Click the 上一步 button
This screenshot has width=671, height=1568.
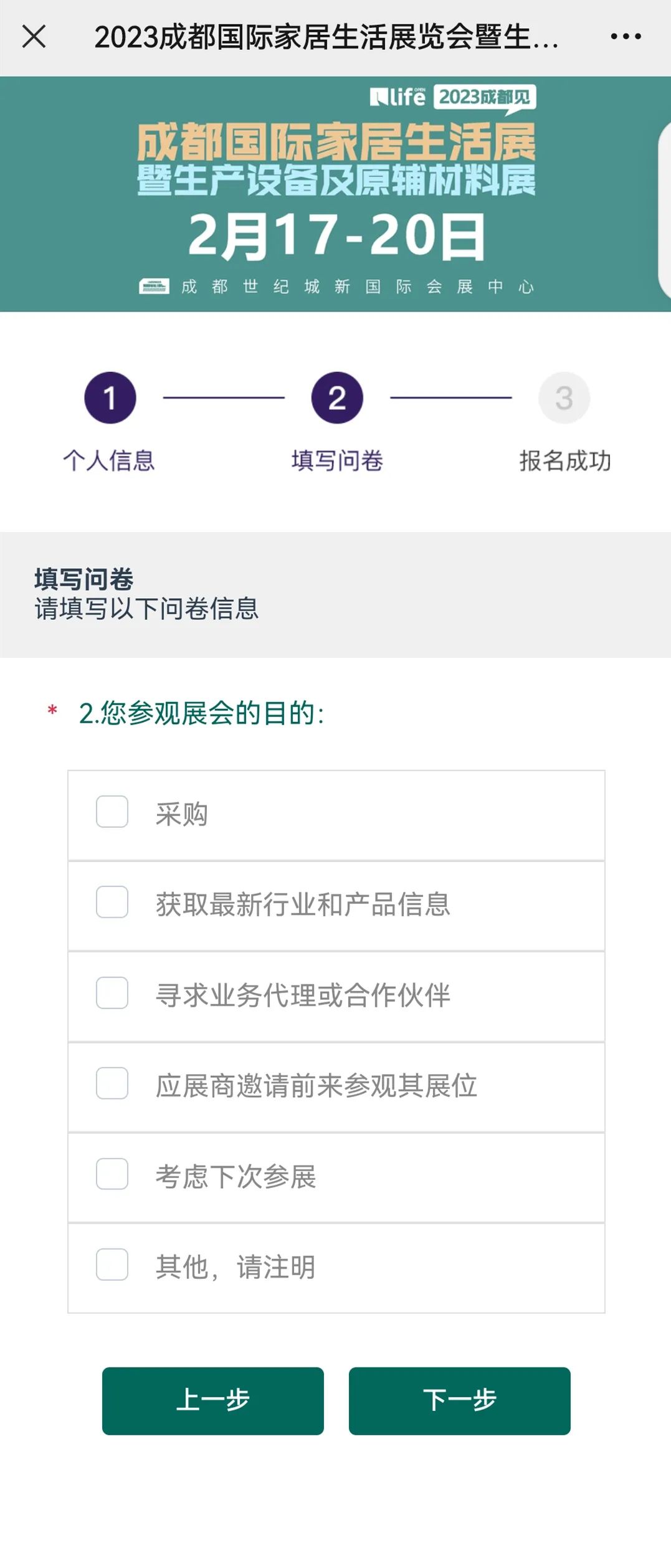[213, 1400]
